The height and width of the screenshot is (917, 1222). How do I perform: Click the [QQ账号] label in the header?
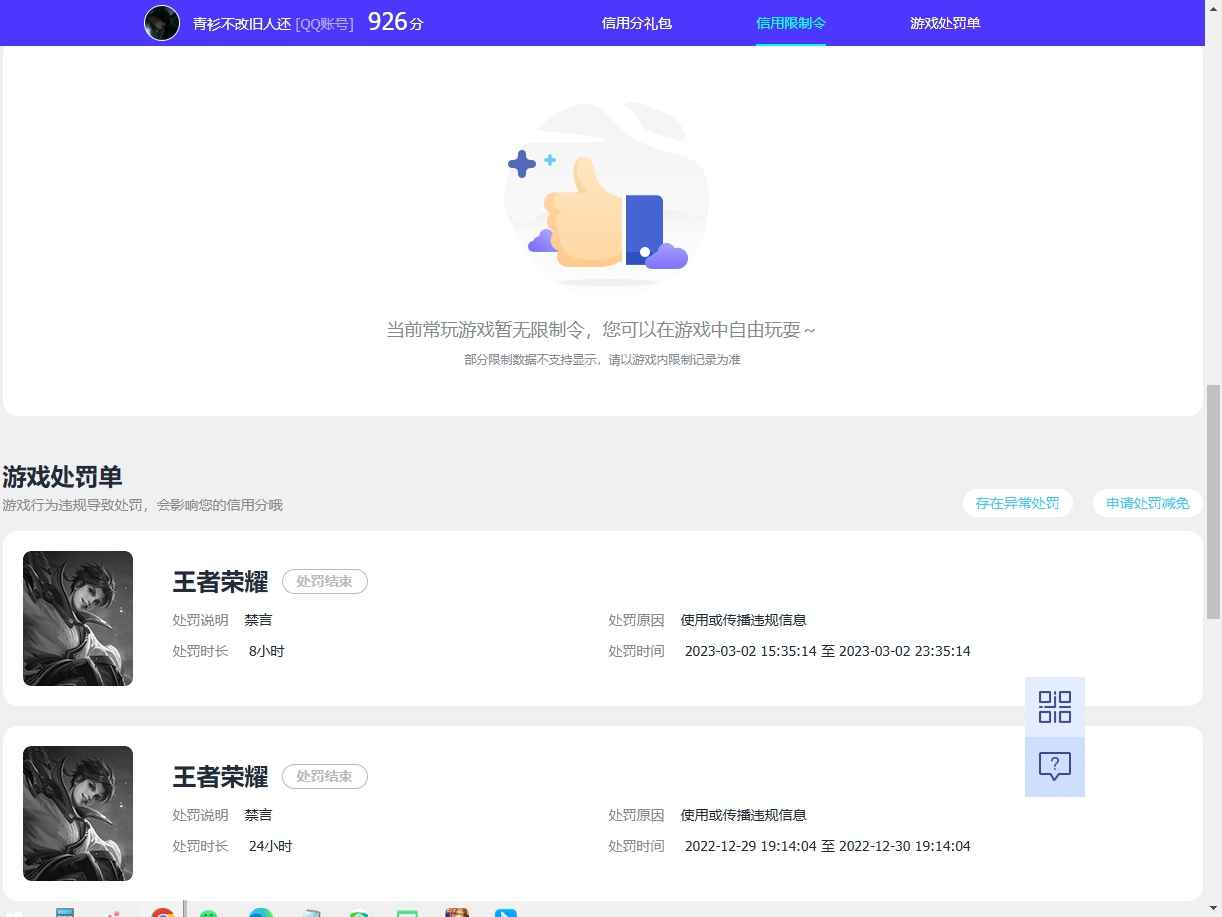[325, 23]
